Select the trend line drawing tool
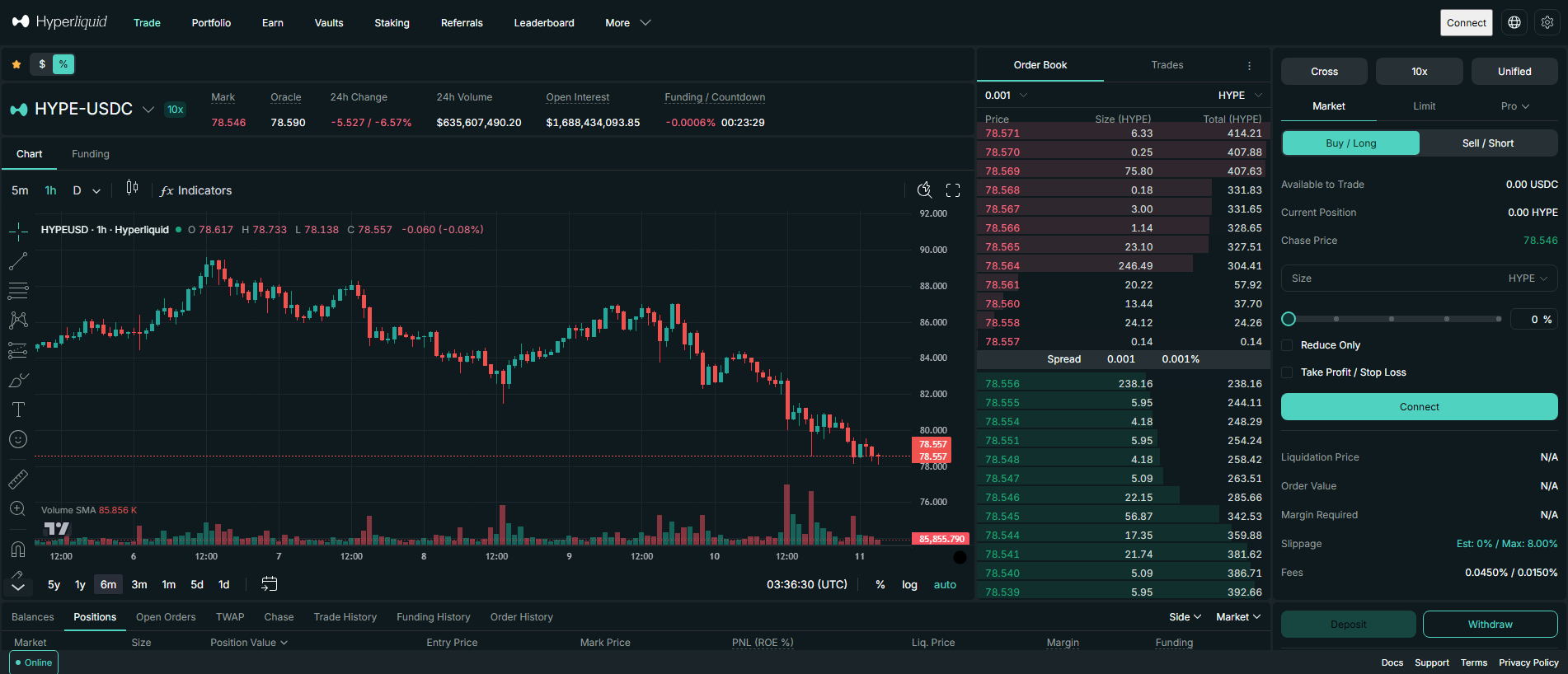The width and height of the screenshot is (1568, 674). coord(18,262)
